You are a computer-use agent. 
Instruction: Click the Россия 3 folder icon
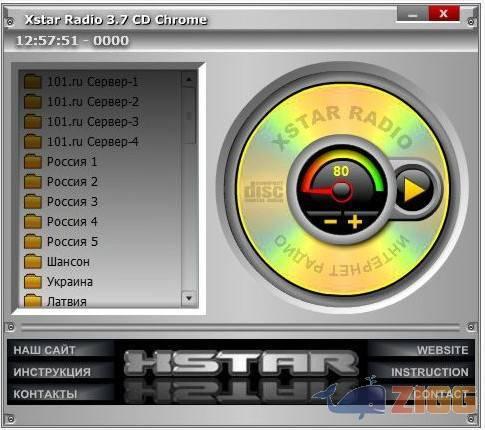pos(33,202)
